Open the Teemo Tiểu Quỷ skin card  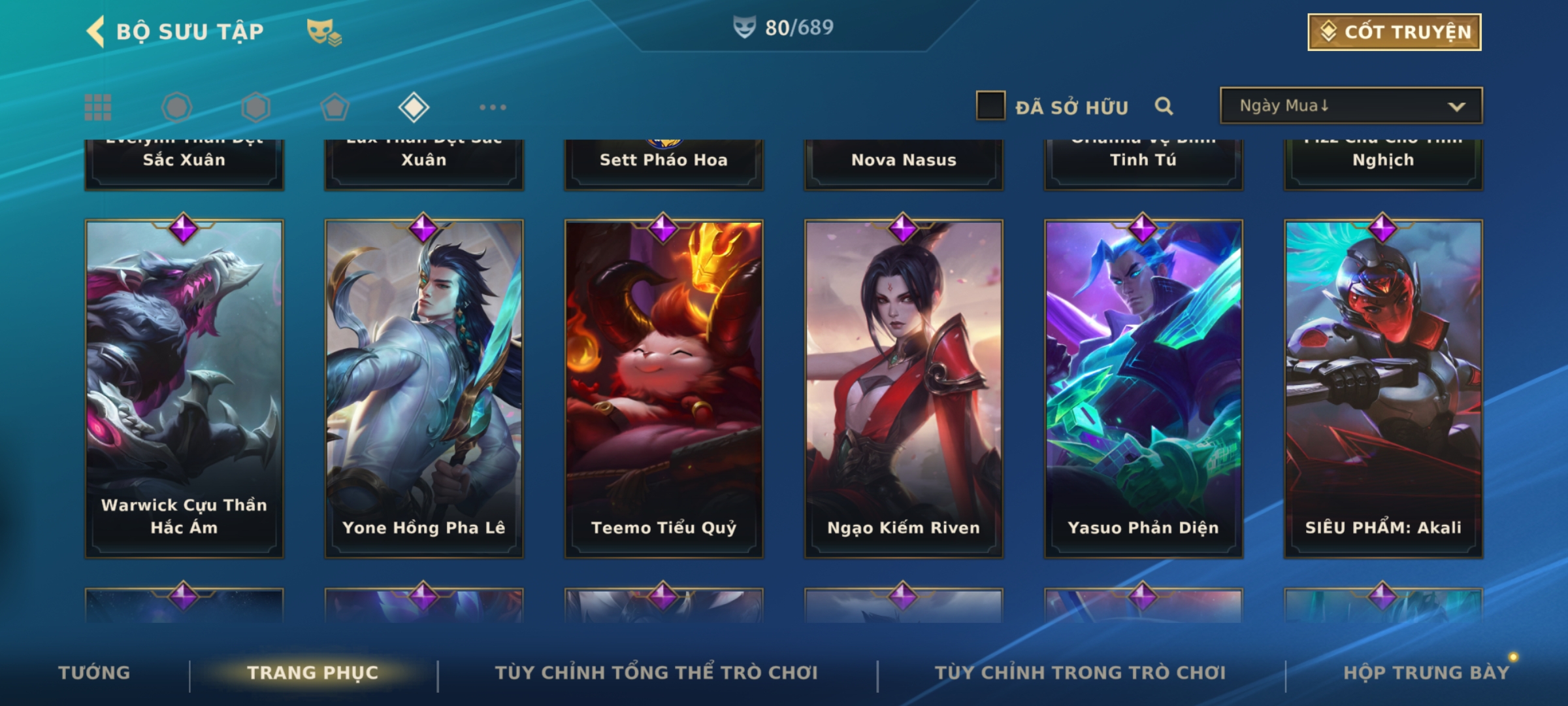664,388
